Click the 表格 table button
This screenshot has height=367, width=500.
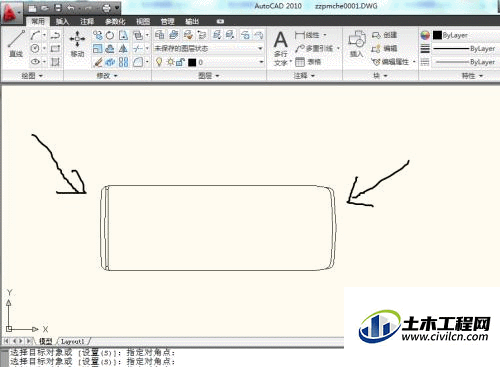click(x=308, y=62)
